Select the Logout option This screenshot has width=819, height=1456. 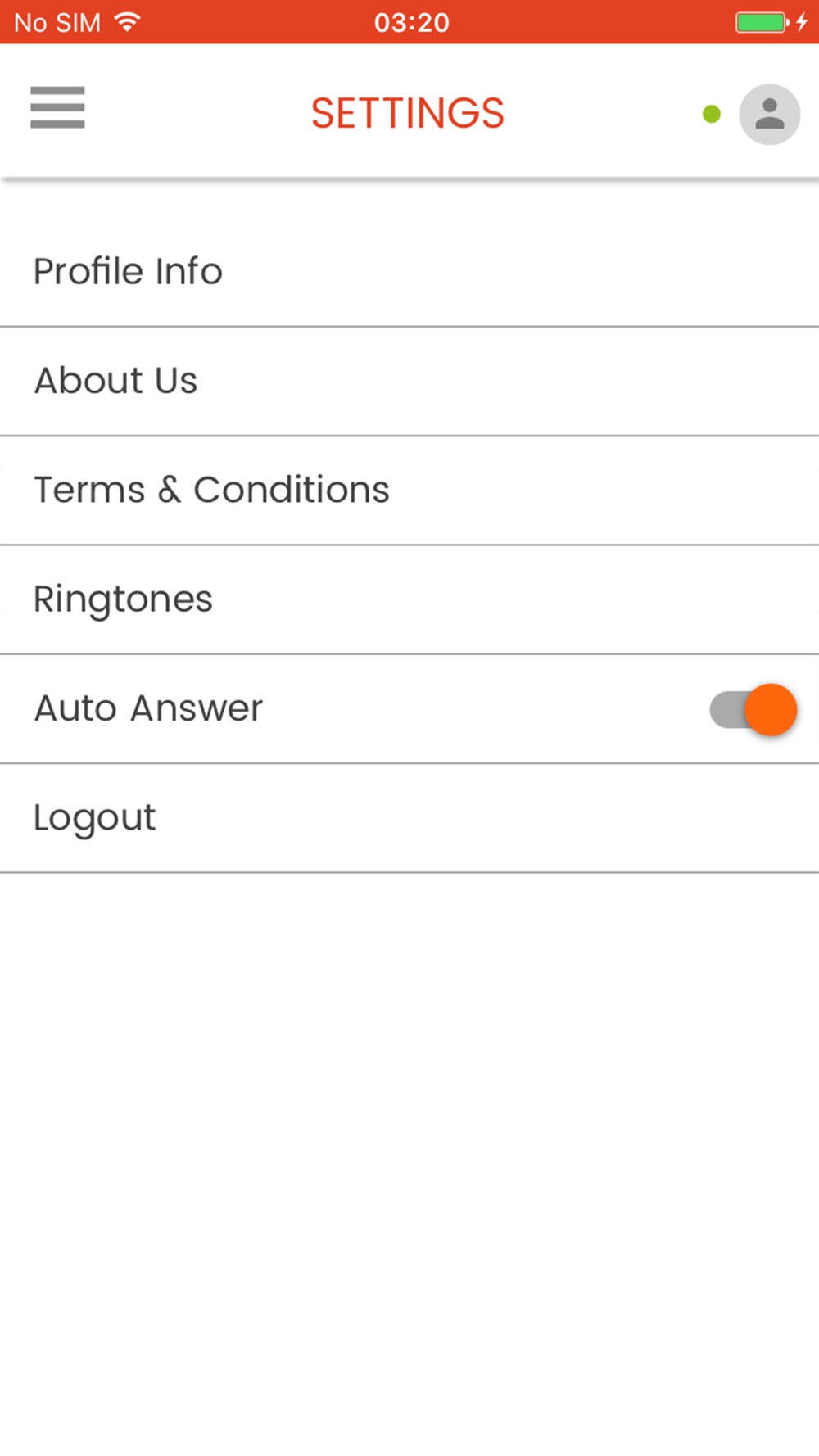tap(409, 818)
